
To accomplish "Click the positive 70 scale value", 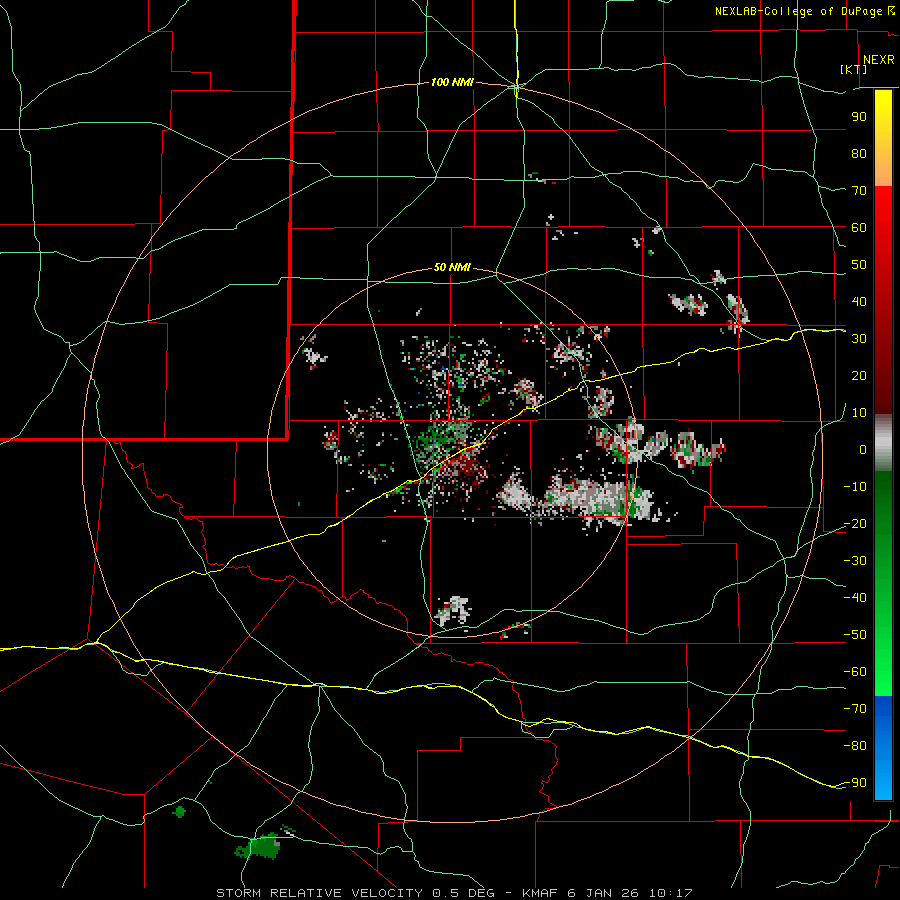I will [x=859, y=191].
